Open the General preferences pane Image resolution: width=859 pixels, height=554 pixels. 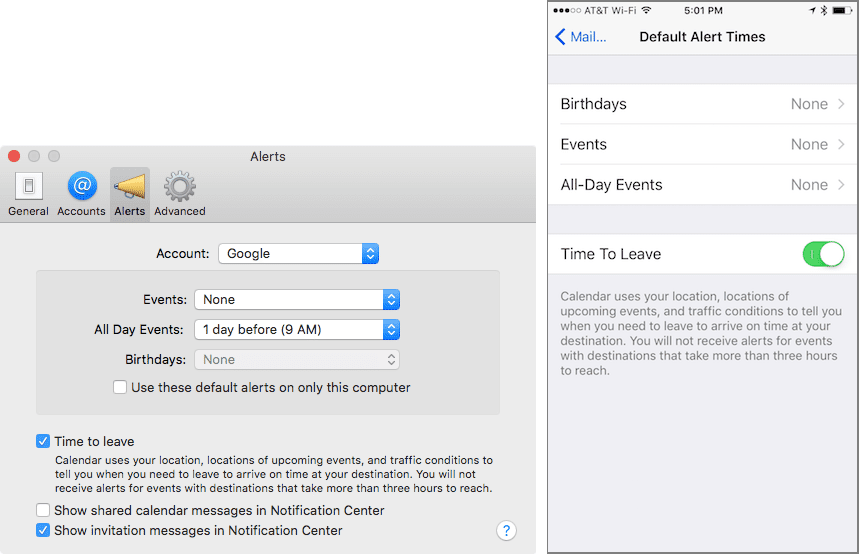click(x=28, y=195)
